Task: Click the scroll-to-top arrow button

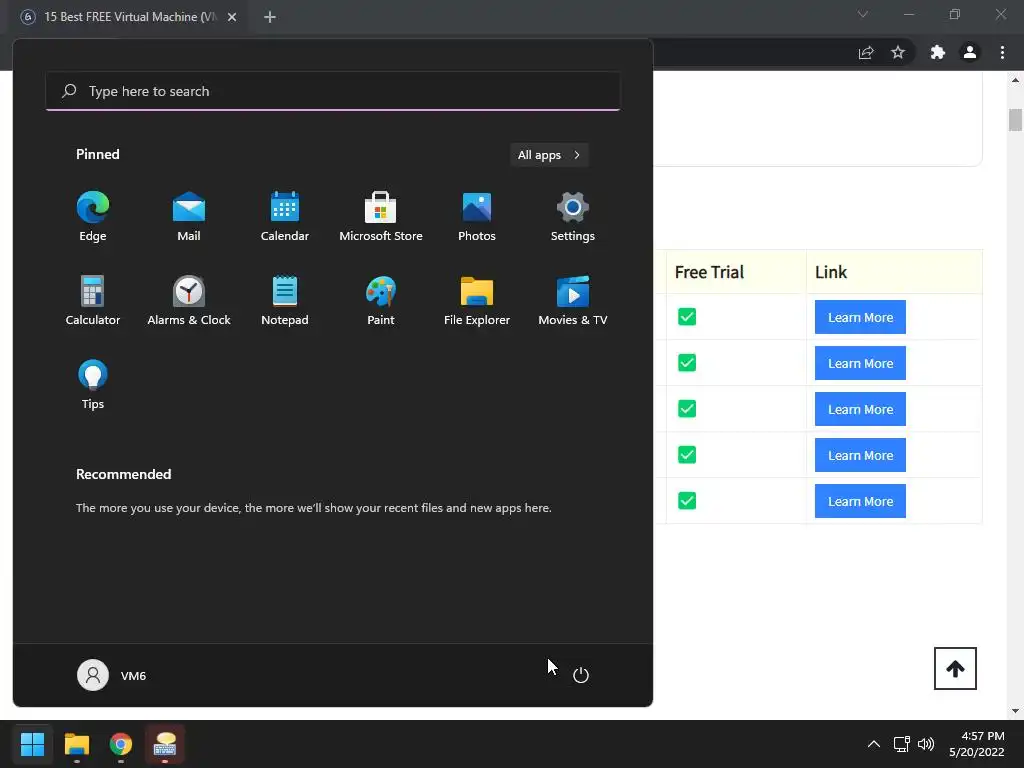Action: [955, 669]
